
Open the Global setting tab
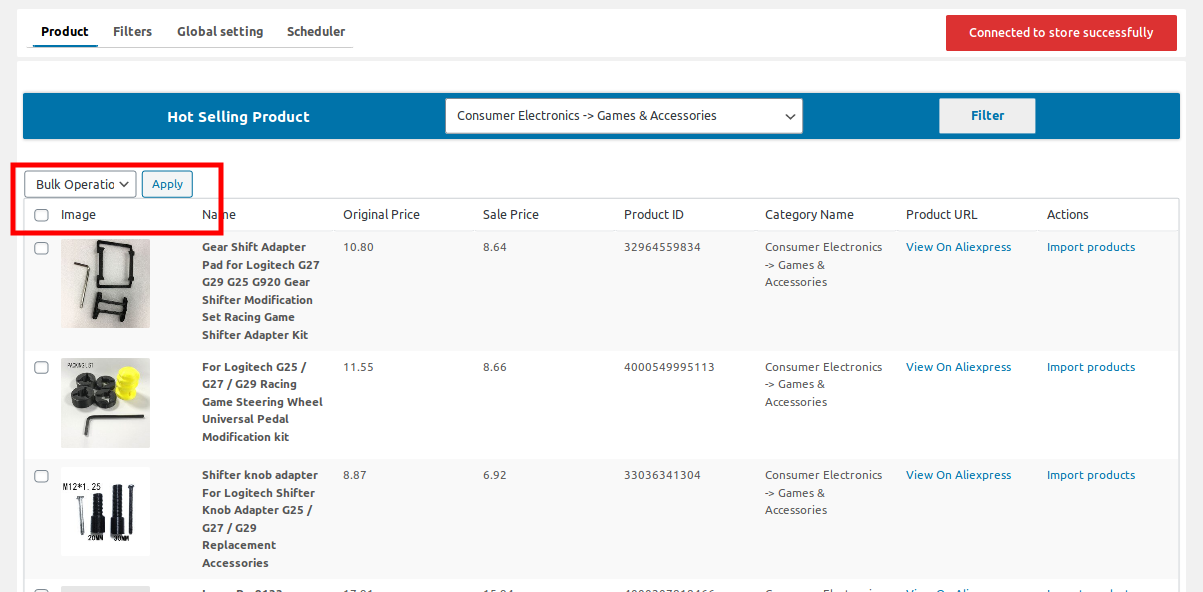(220, 32)
